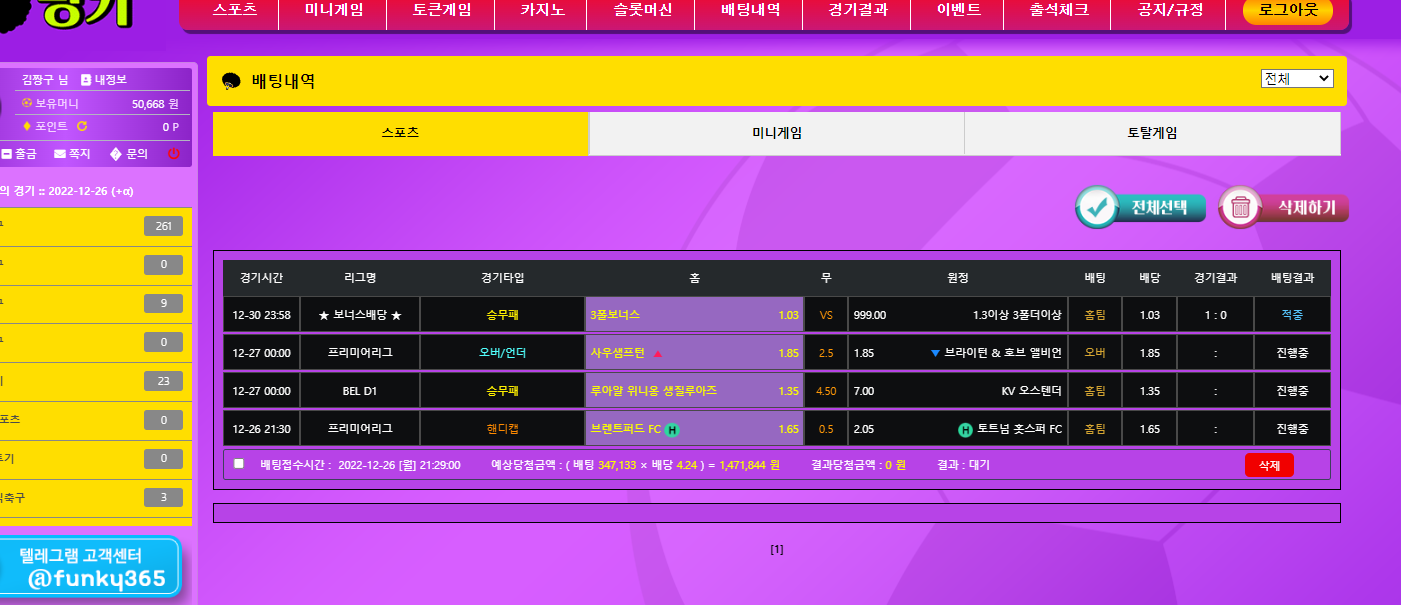1401x605 pixels.
Task: Open 카지노 in the top menu
Action: point(541,12)
